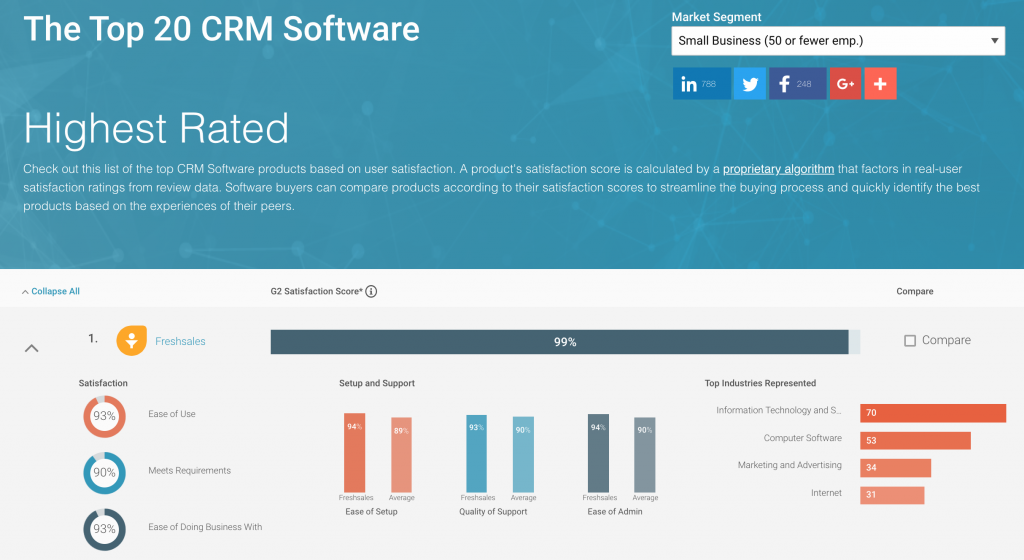Click the Ease of Use label
Screen dimensions: 1024x560
pyautogui.click(x=172, y=414)
